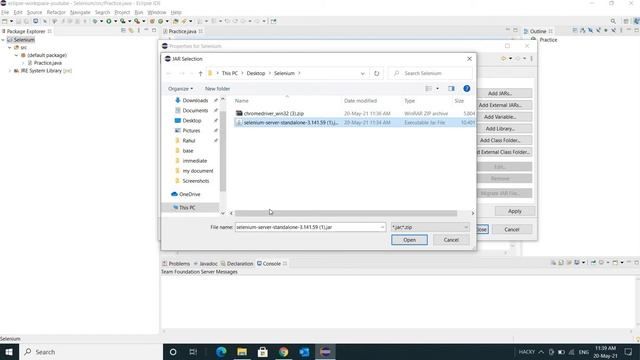The height and width of the screenshot is (360, 640).
Task: Switch to Declaration tab
Action: click(237, 264)
